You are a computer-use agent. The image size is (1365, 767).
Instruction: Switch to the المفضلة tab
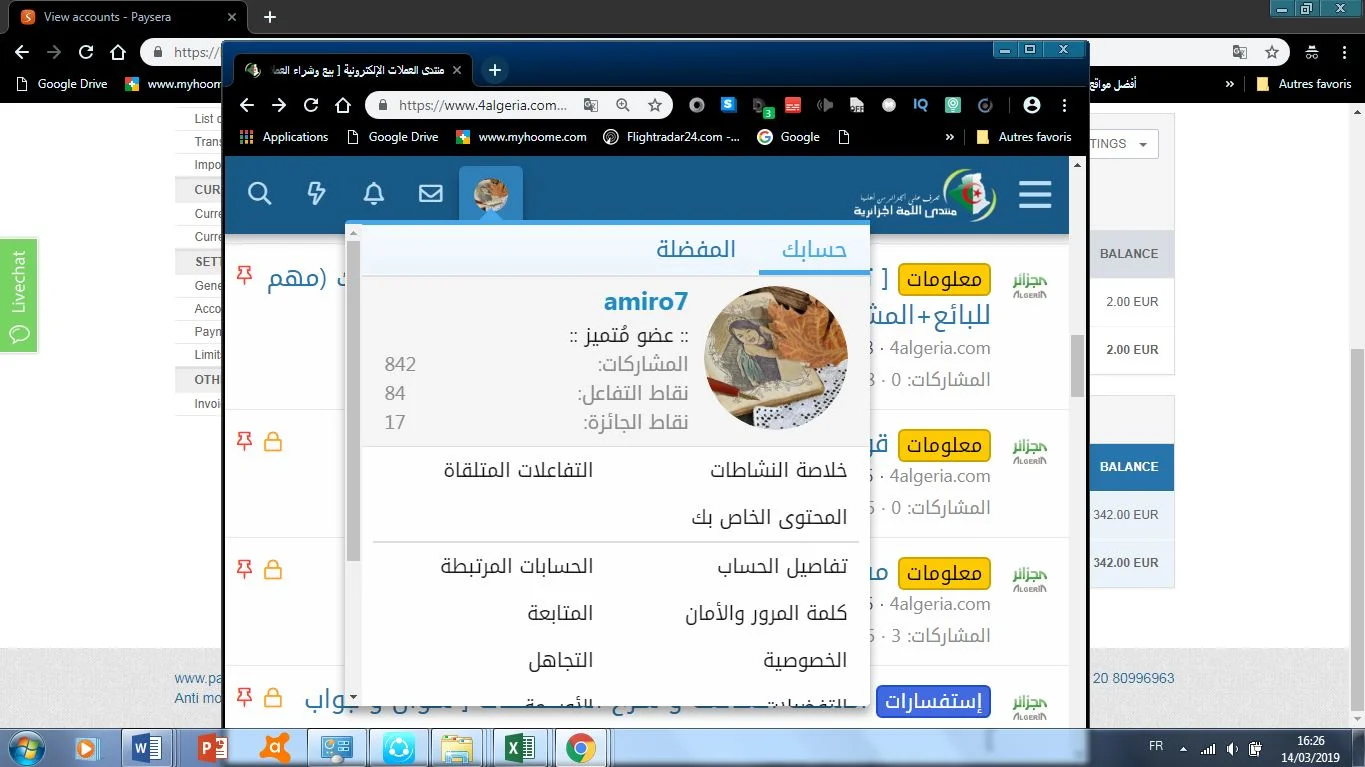pyautogui.click(x=696, y=249)
